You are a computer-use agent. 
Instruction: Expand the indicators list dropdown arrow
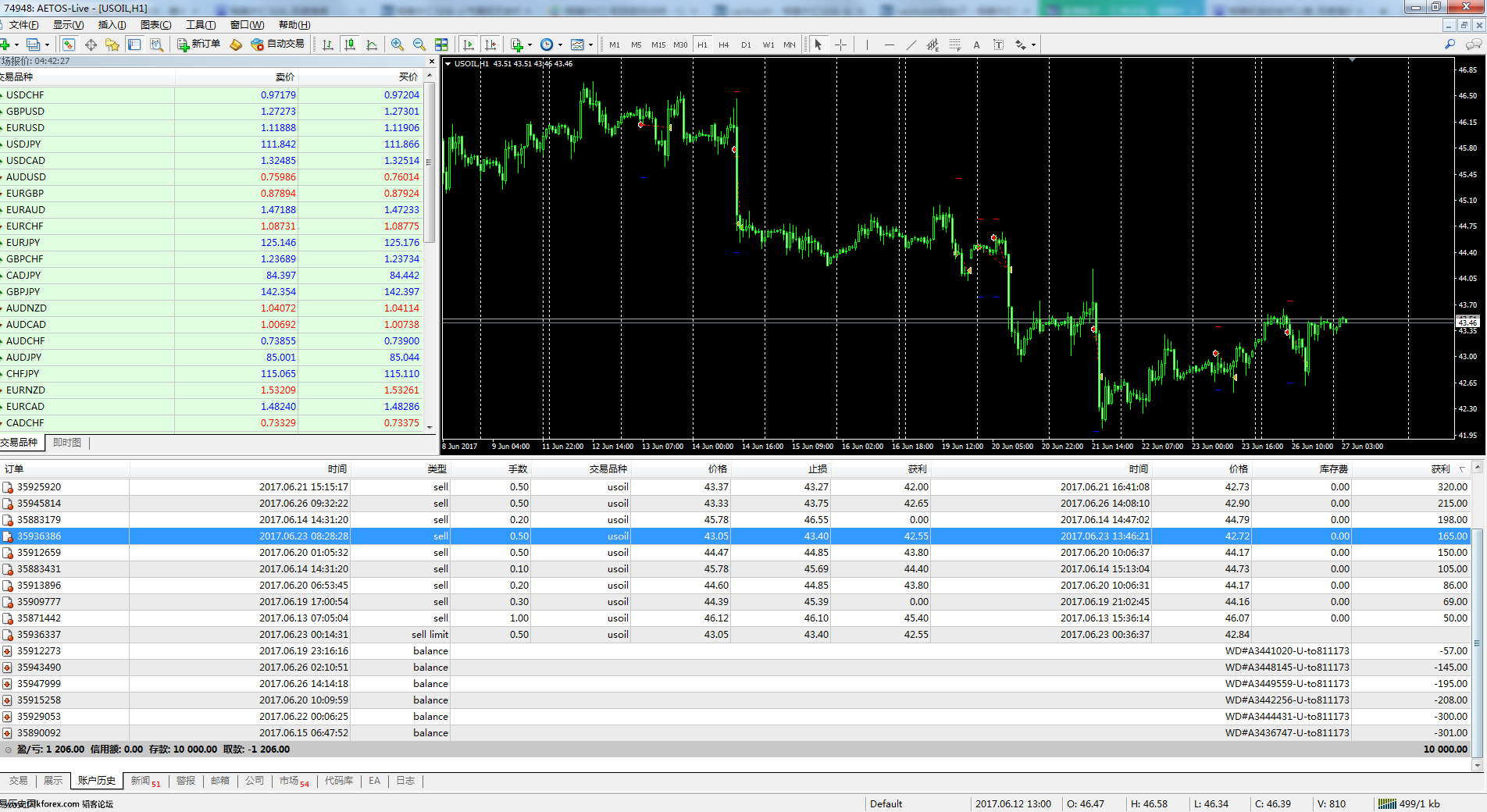pos(529,45)
